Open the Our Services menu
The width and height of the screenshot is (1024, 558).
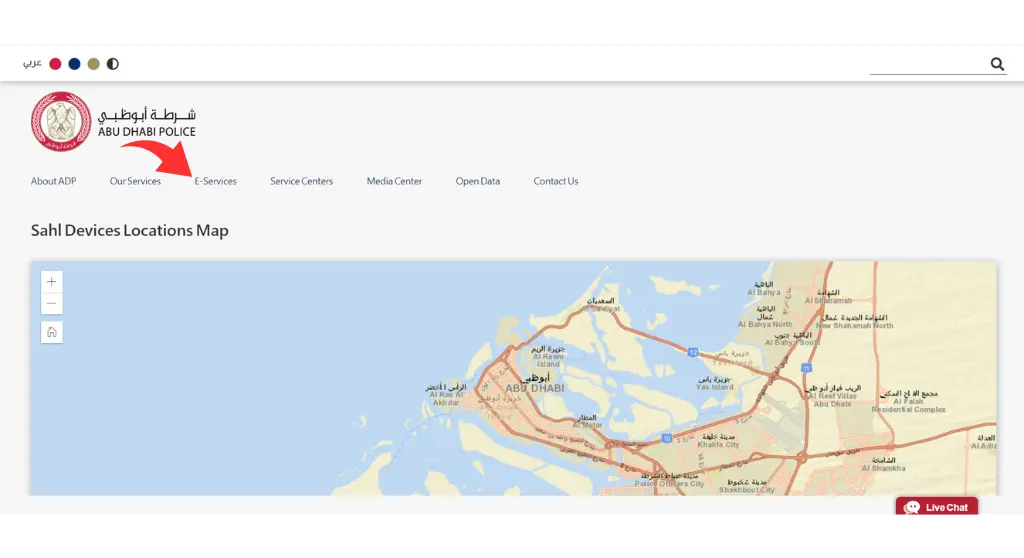135,181
